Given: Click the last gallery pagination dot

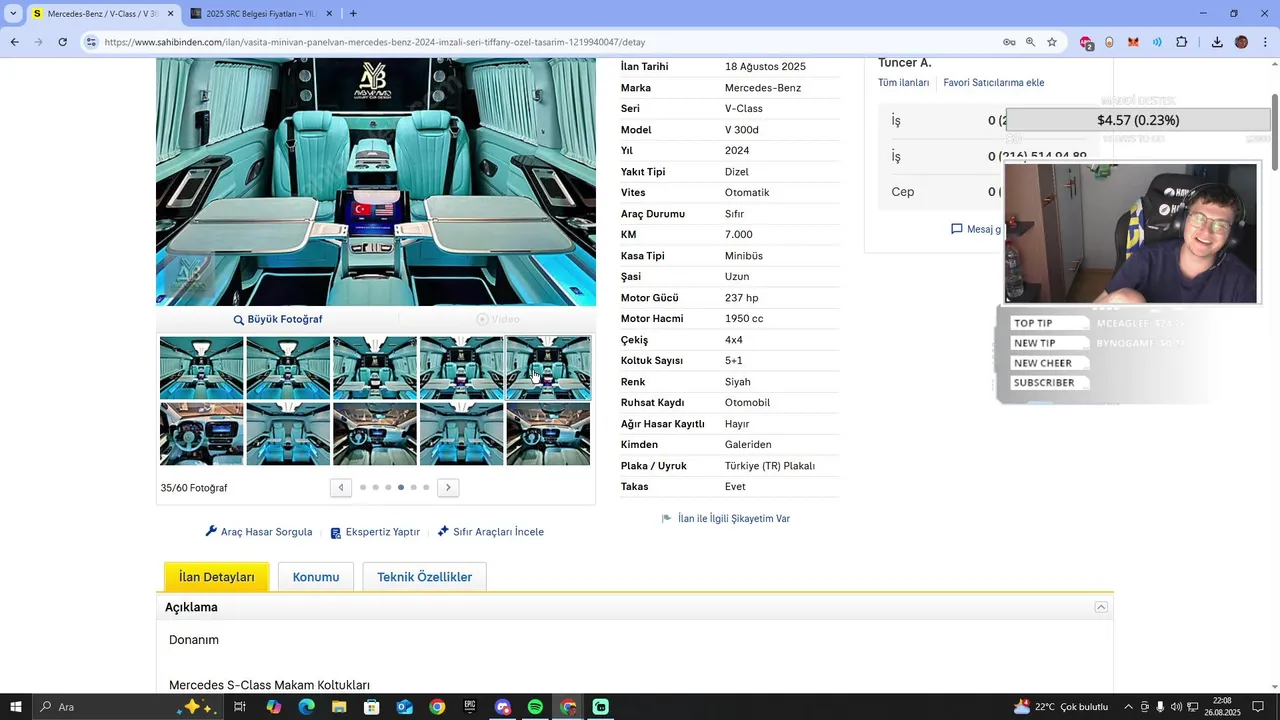Looking at the screenshot, I should (x=426, y=487).
